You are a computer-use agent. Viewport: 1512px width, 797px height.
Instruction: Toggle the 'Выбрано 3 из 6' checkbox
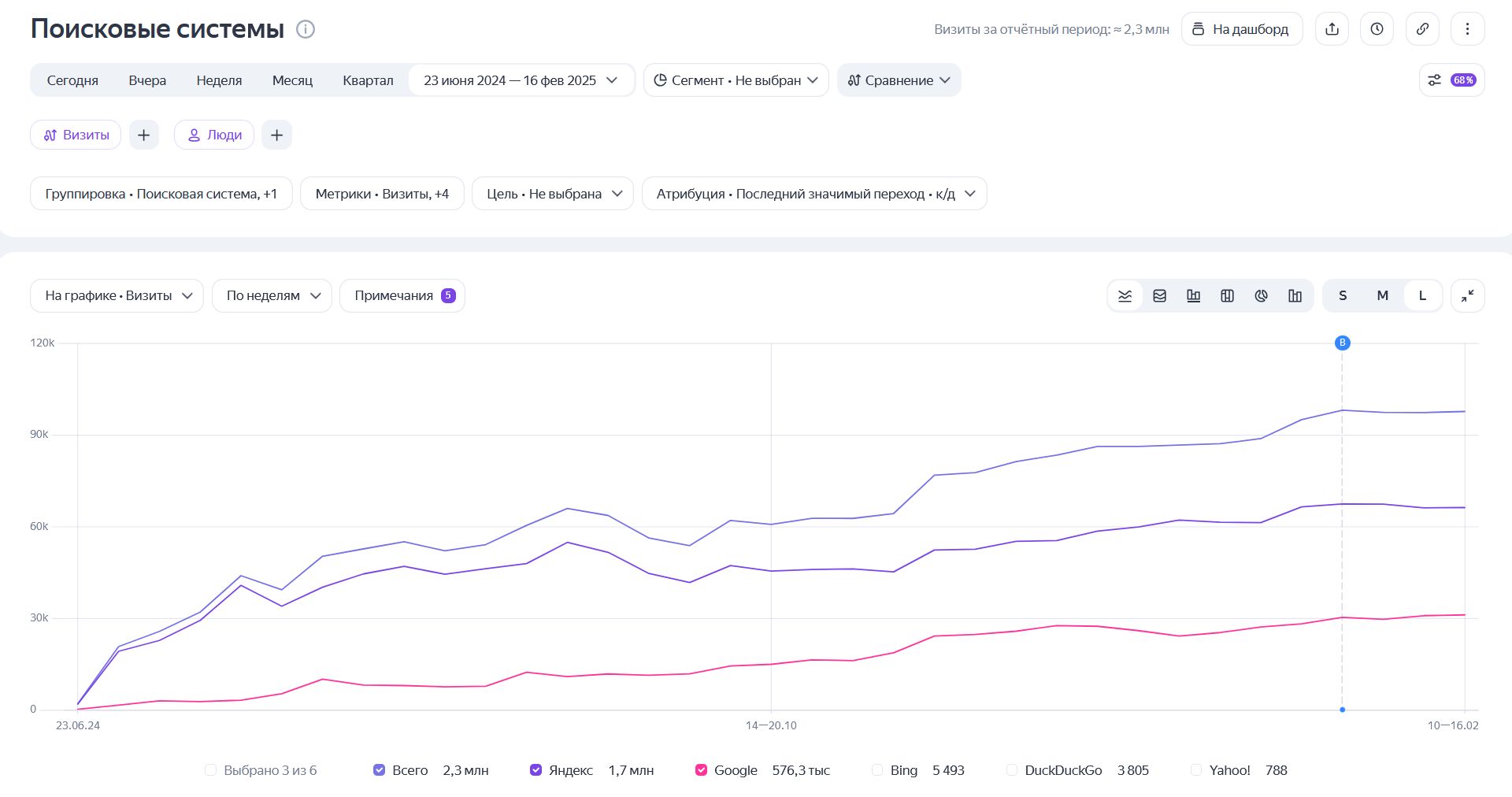[210, 770]
